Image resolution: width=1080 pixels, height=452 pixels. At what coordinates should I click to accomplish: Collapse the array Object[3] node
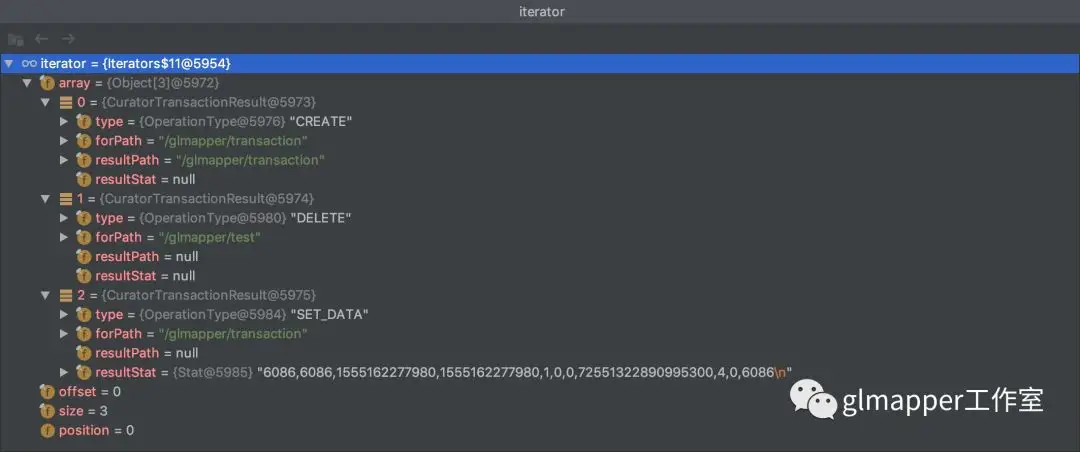(x=27, y=83)
